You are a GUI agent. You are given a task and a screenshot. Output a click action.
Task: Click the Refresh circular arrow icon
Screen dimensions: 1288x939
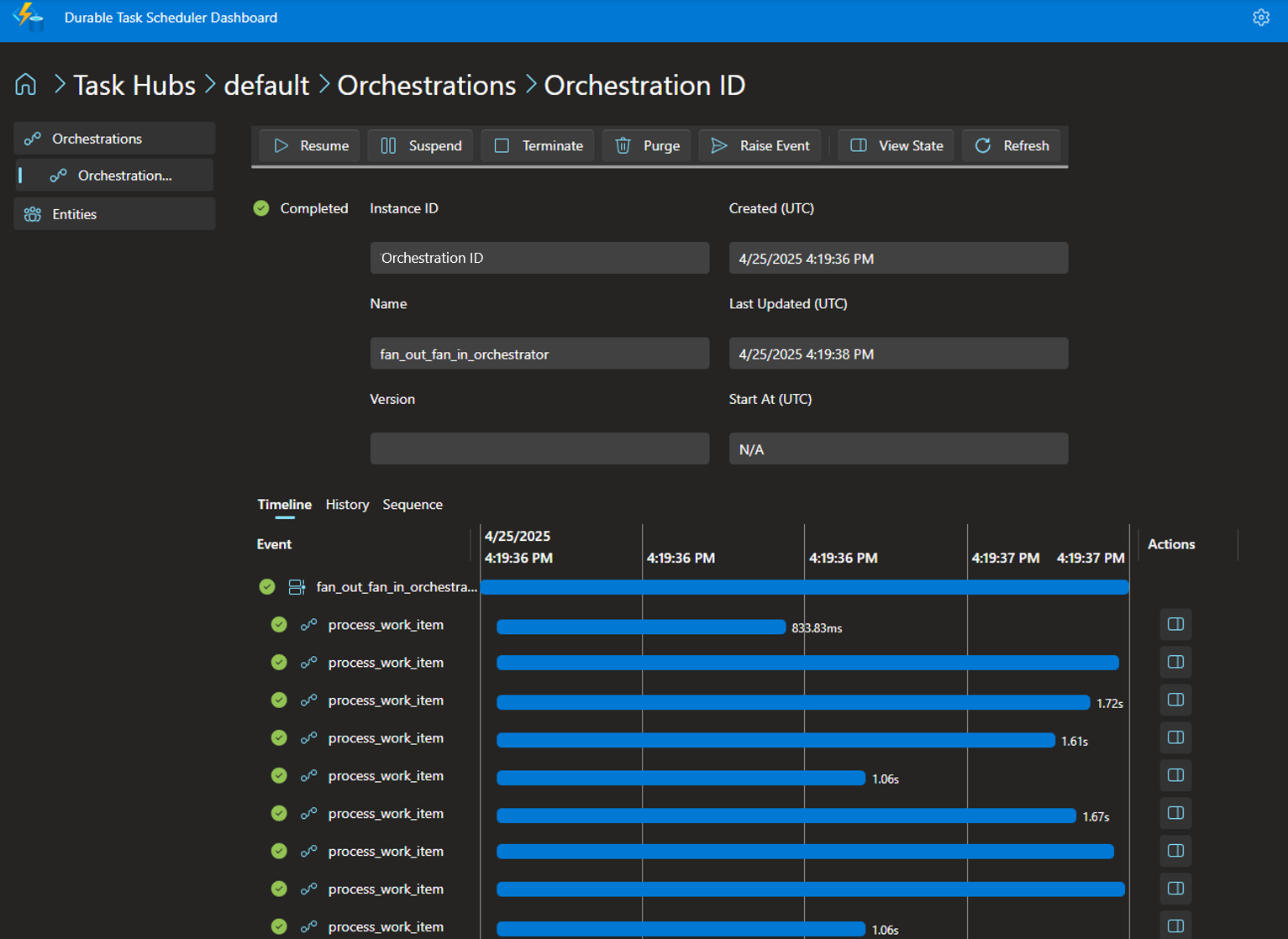pos(982,145)
